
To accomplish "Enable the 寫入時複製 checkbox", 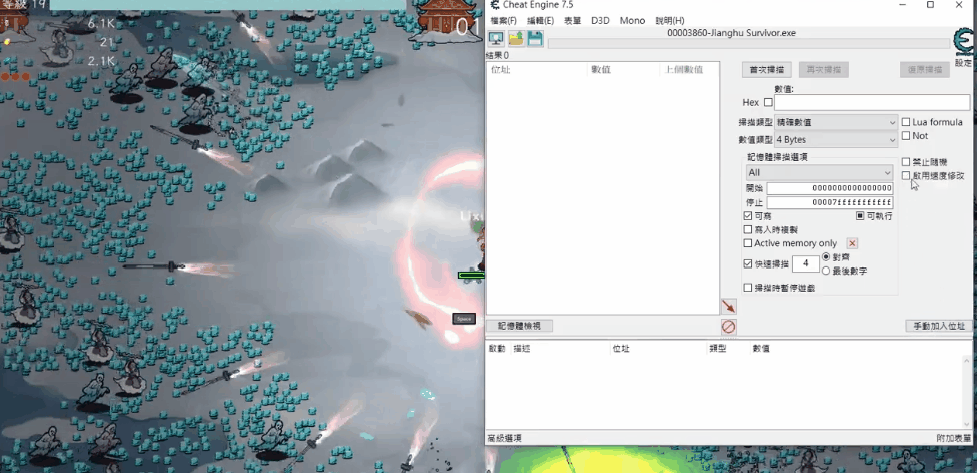I will pyautogui.click(x=748, y=229).
